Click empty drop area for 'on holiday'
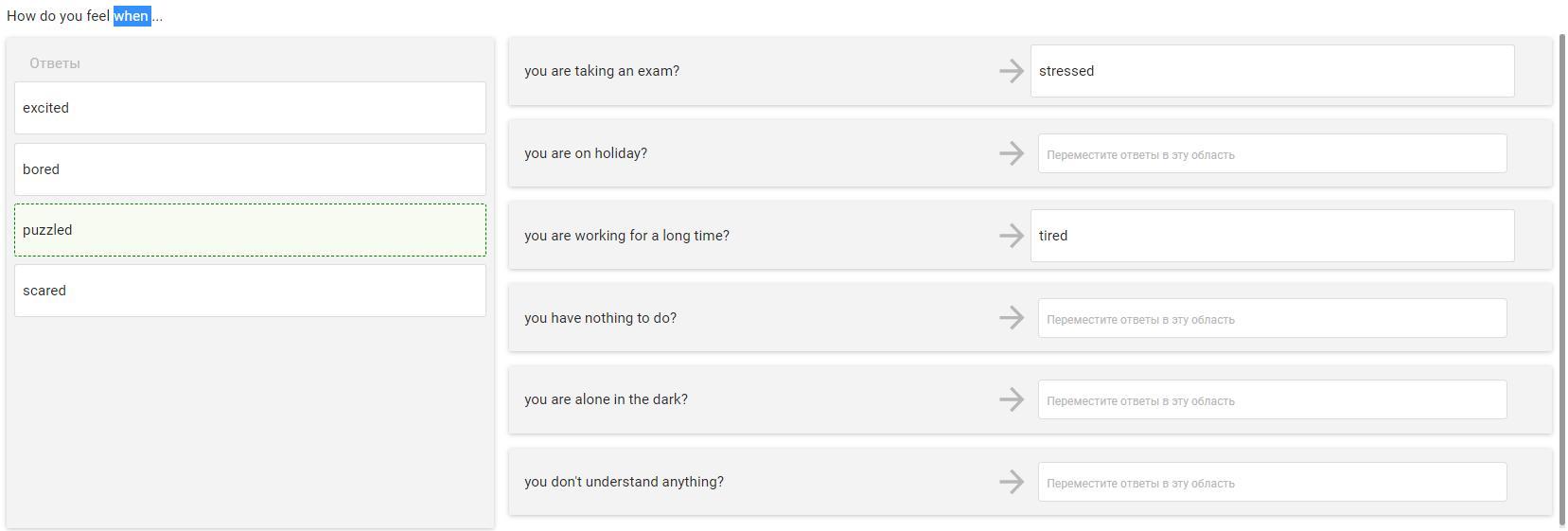The height and width of the screenshot is (531, 1568). [x=1272, y=153]
